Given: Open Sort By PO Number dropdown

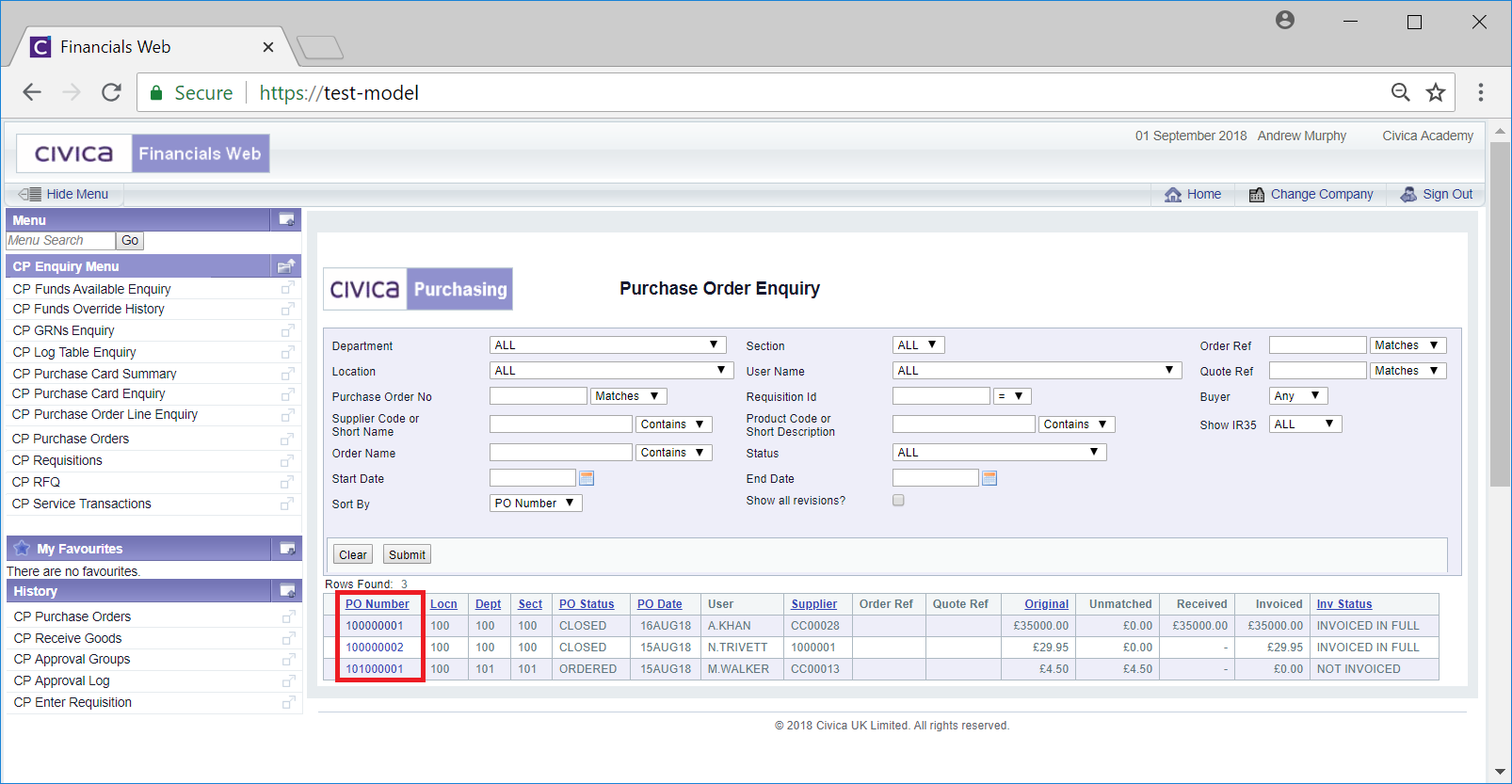Looking at the screenshot, I should pyautogui.click(x=536, y=504).
